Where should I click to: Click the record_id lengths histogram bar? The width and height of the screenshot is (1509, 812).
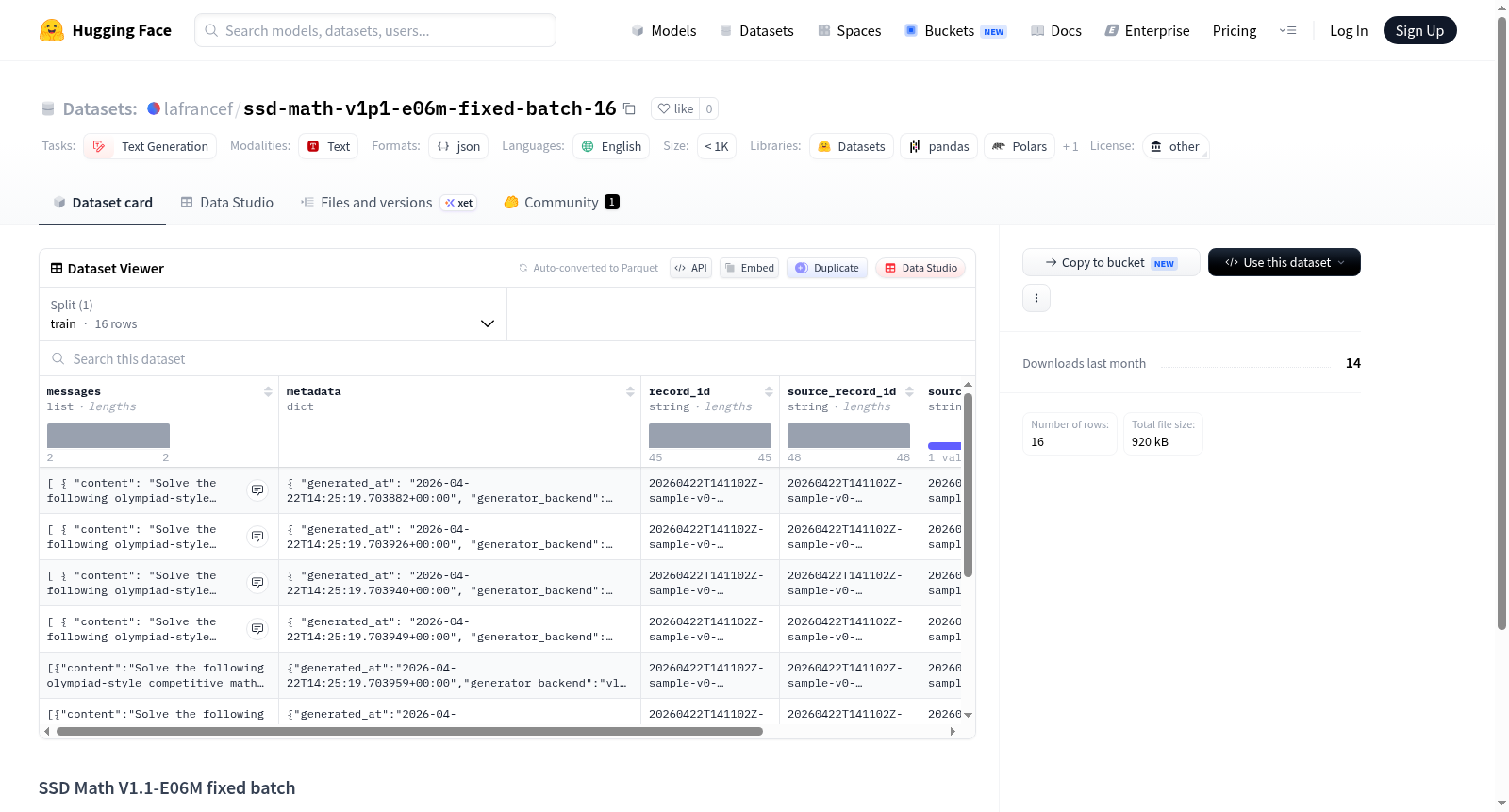[x=710, y=436]
